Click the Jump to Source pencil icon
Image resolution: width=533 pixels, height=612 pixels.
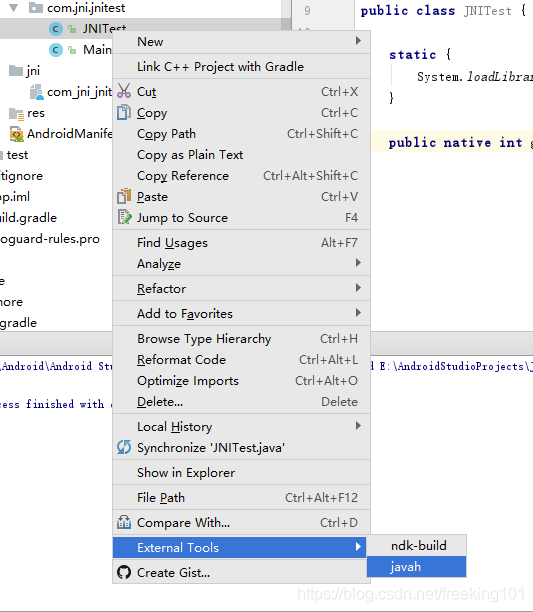[124, 217]
